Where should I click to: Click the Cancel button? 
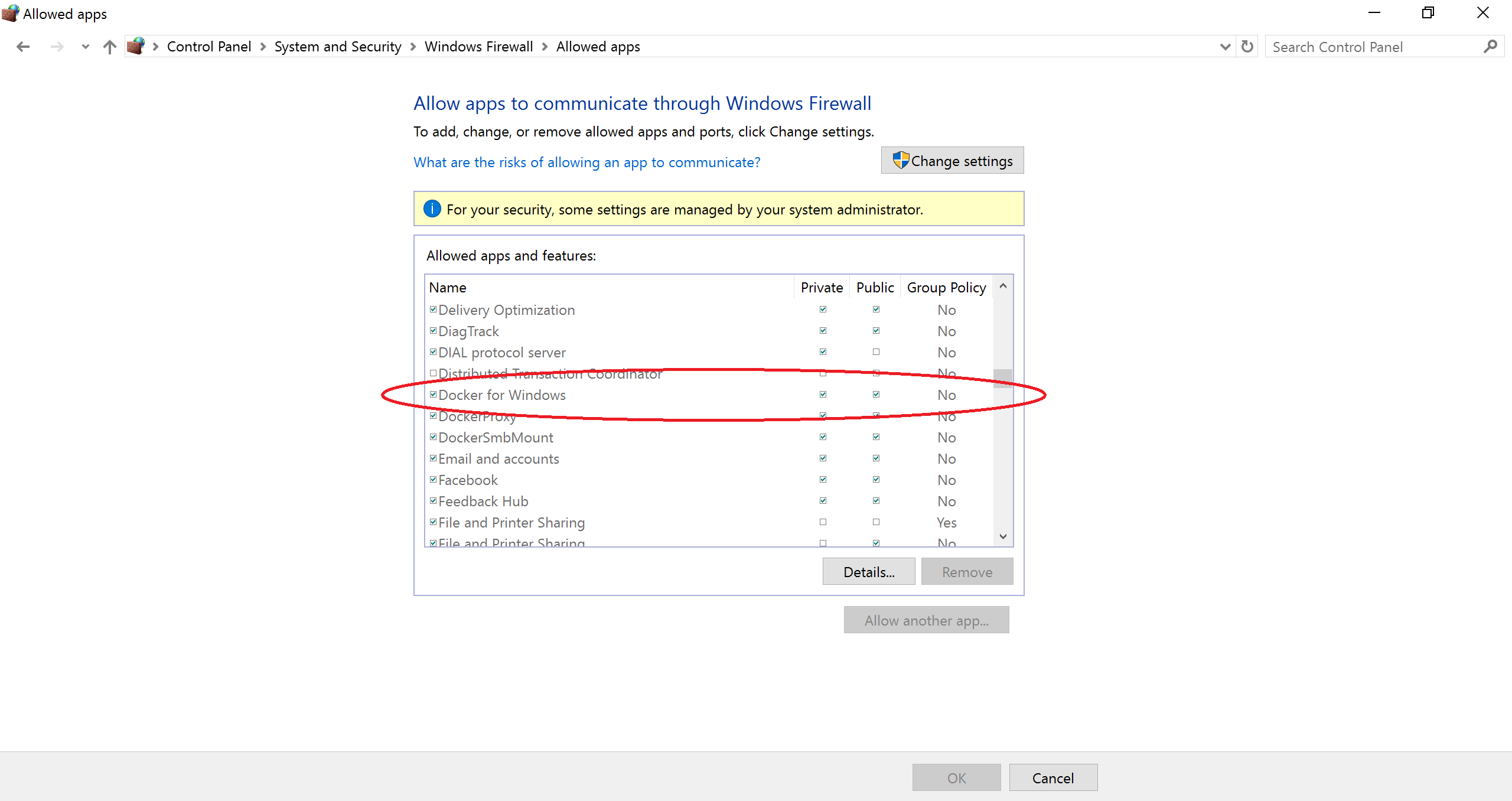click(1053, 777)
